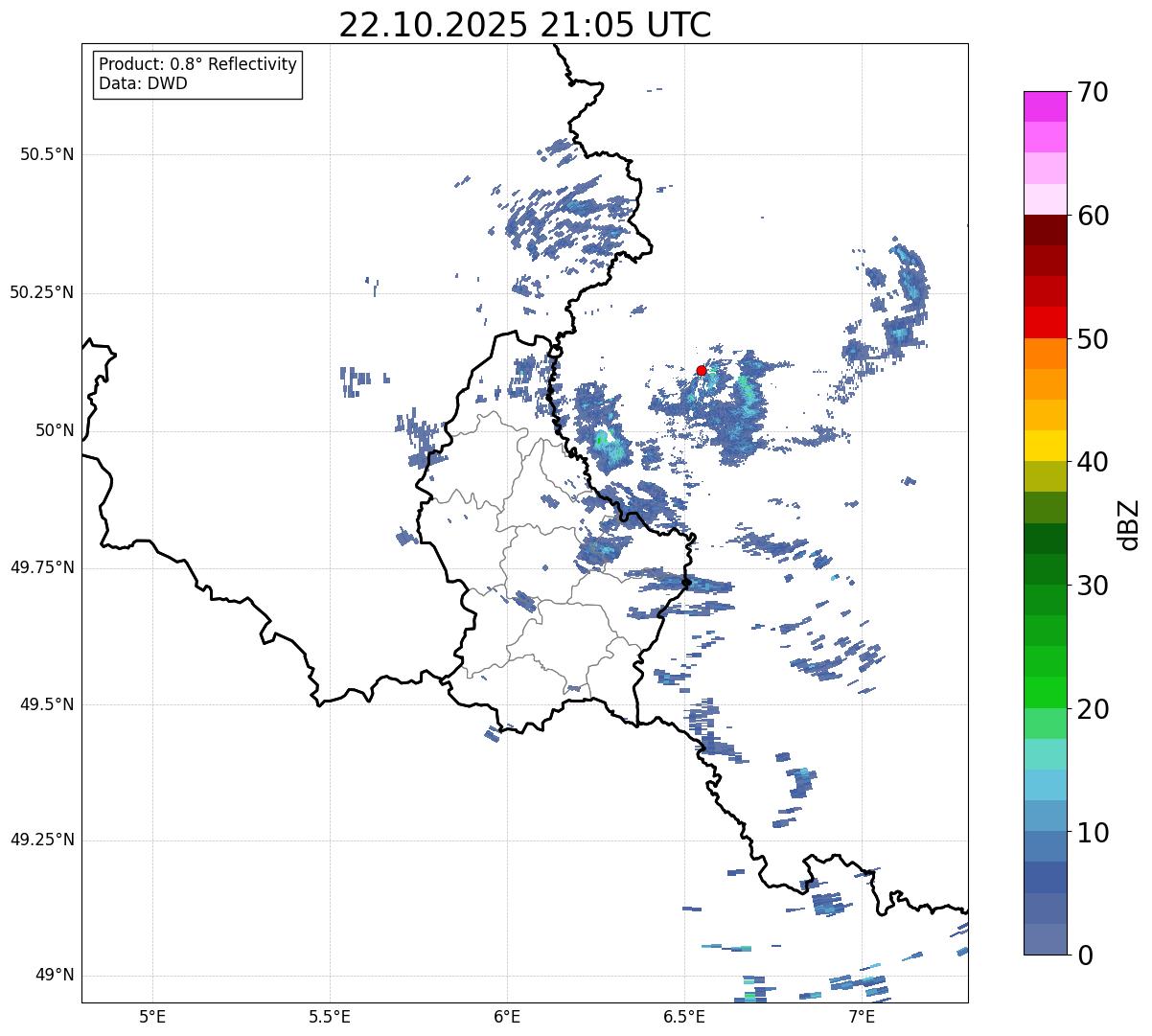Click the 49.75°N latitude label
This screenshot has height=1036, width=1152.
[x=42, y=567]
